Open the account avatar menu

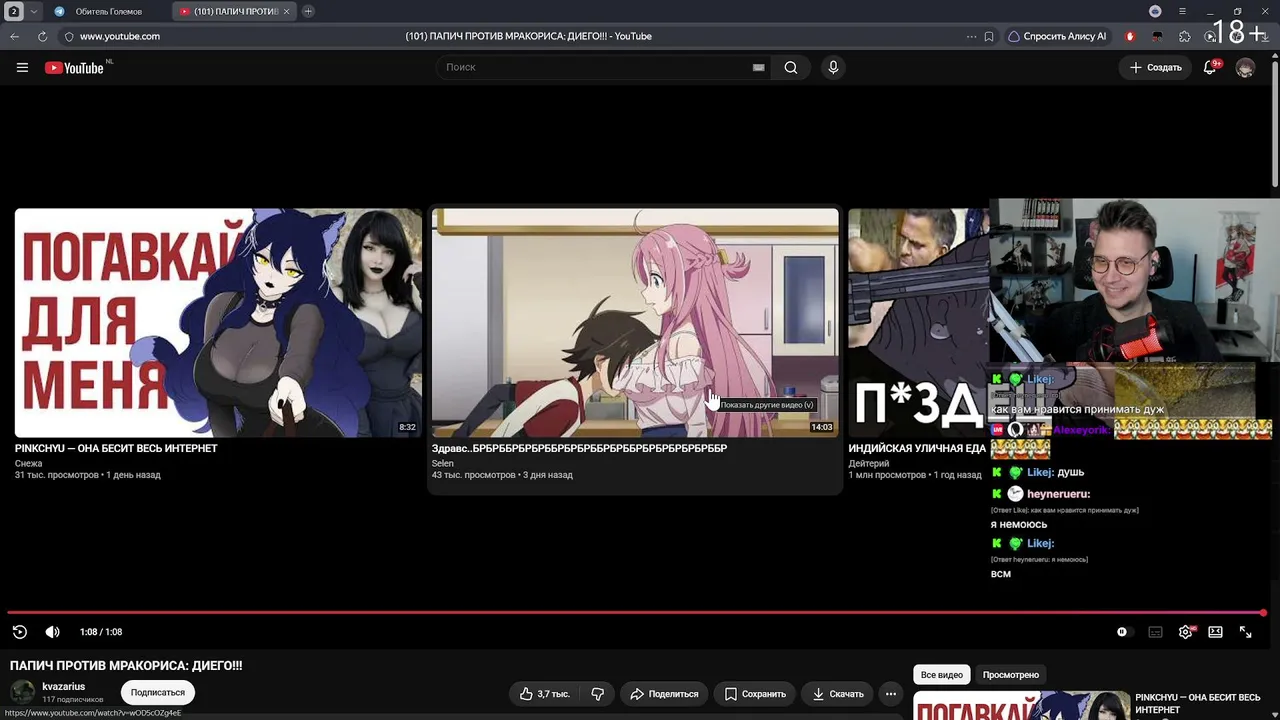[x=1245, y=67]
